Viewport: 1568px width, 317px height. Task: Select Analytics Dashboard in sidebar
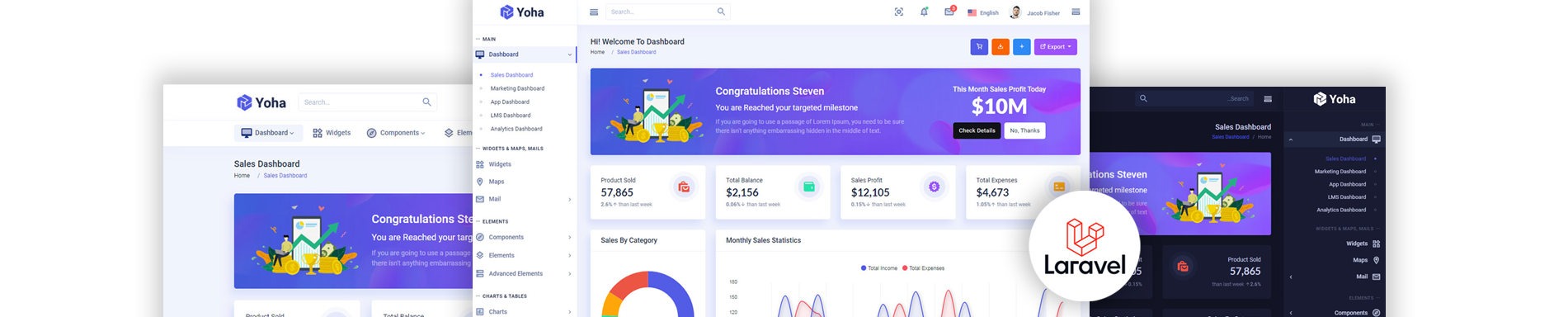[516, 129]
